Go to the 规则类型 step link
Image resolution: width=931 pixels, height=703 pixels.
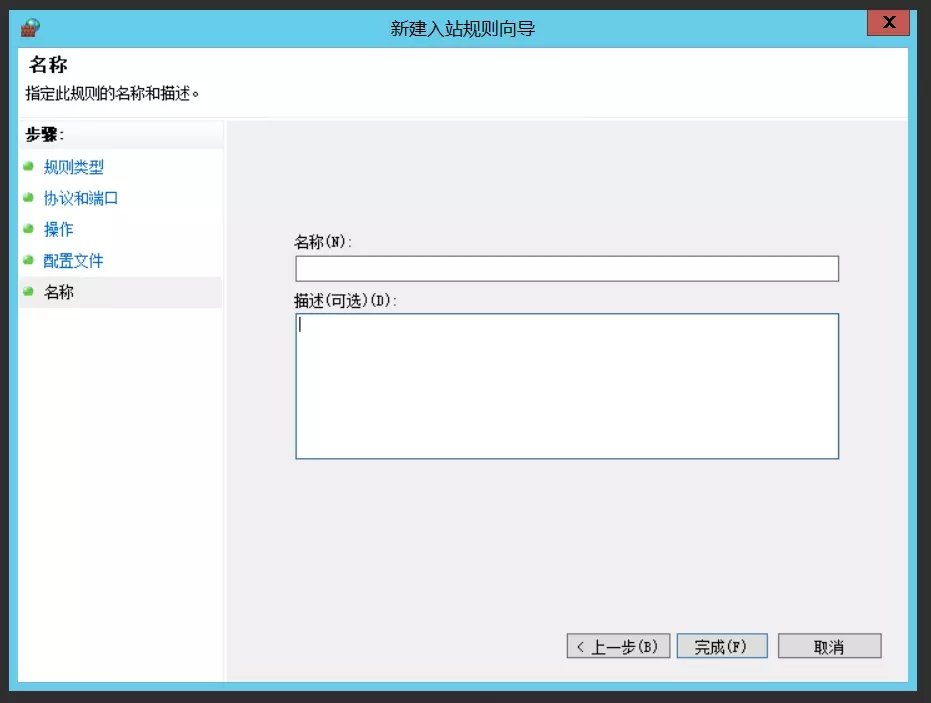click(73, 167)
